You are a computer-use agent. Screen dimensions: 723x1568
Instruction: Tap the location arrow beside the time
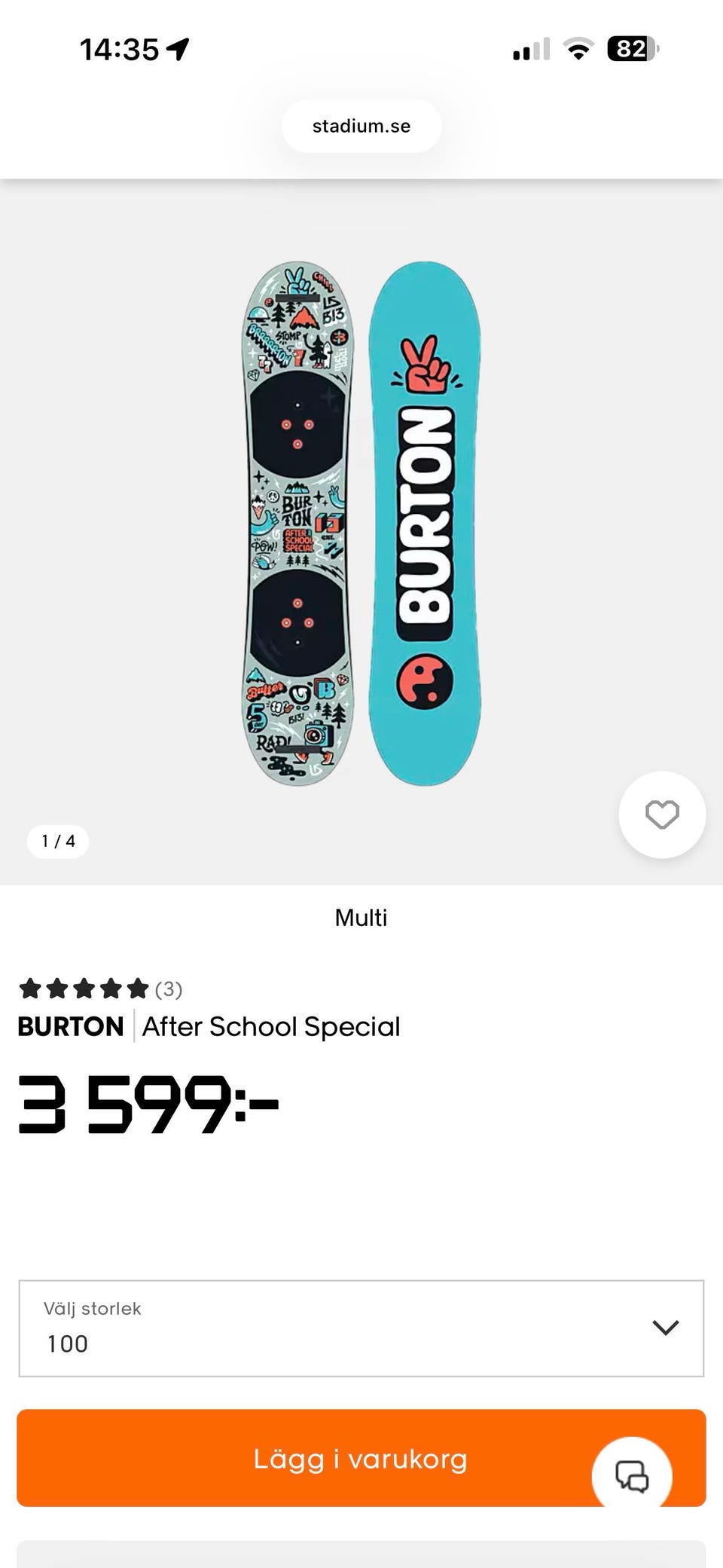tap(178, 50)
